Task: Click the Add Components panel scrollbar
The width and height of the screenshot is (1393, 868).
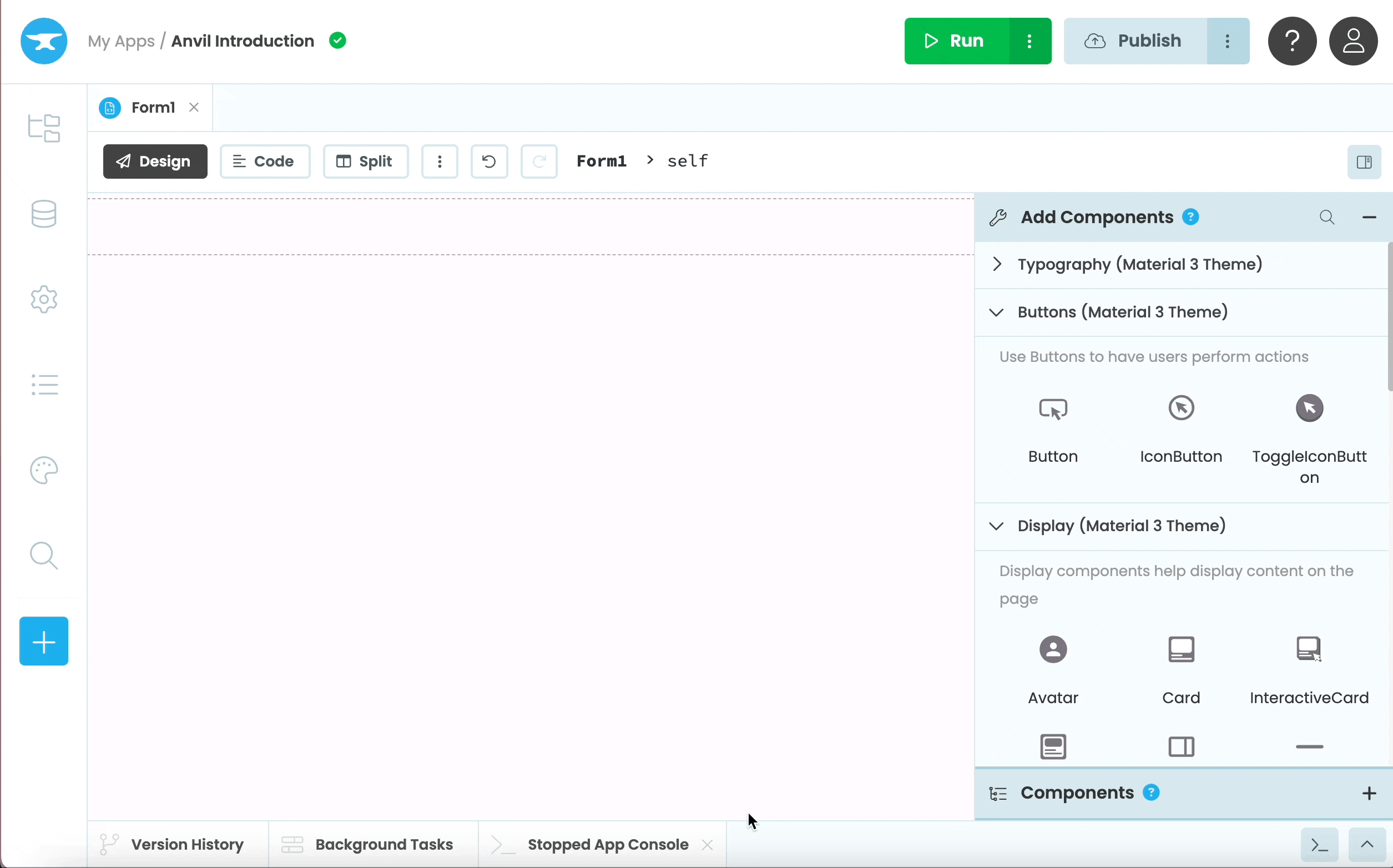Action: (1390, 317)
